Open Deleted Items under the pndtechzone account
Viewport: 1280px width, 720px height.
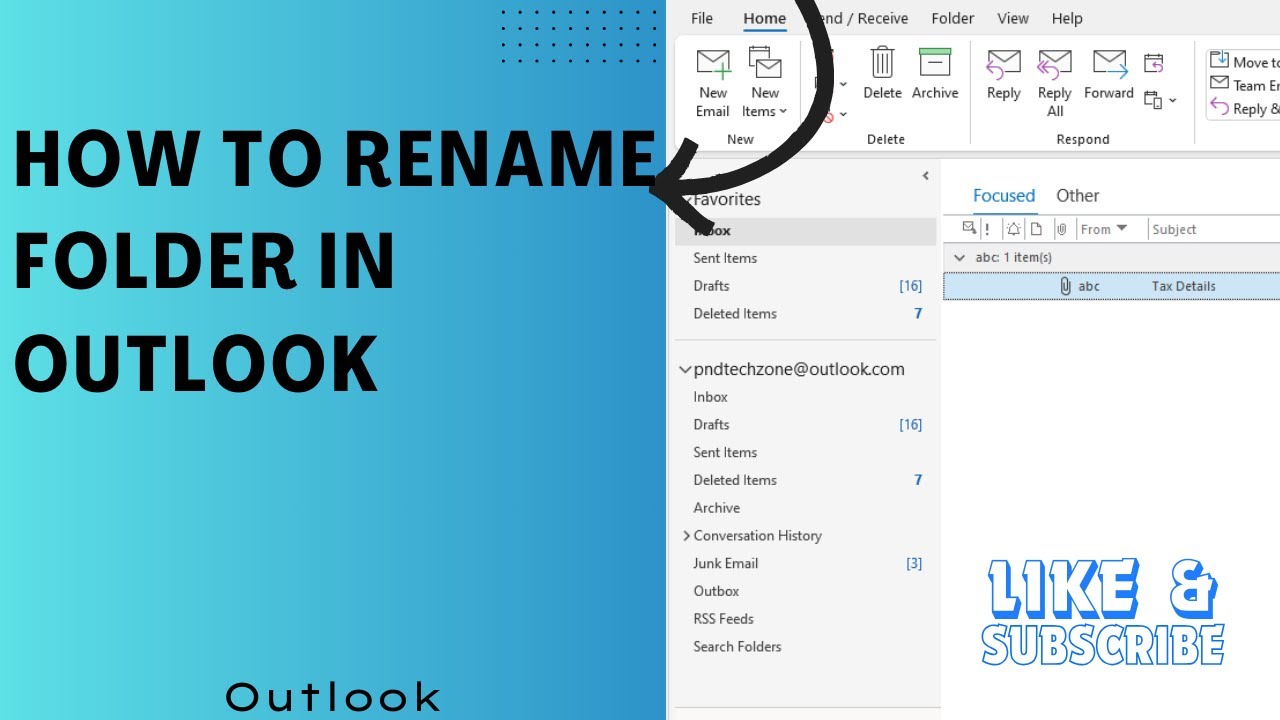tap(735, 480)
